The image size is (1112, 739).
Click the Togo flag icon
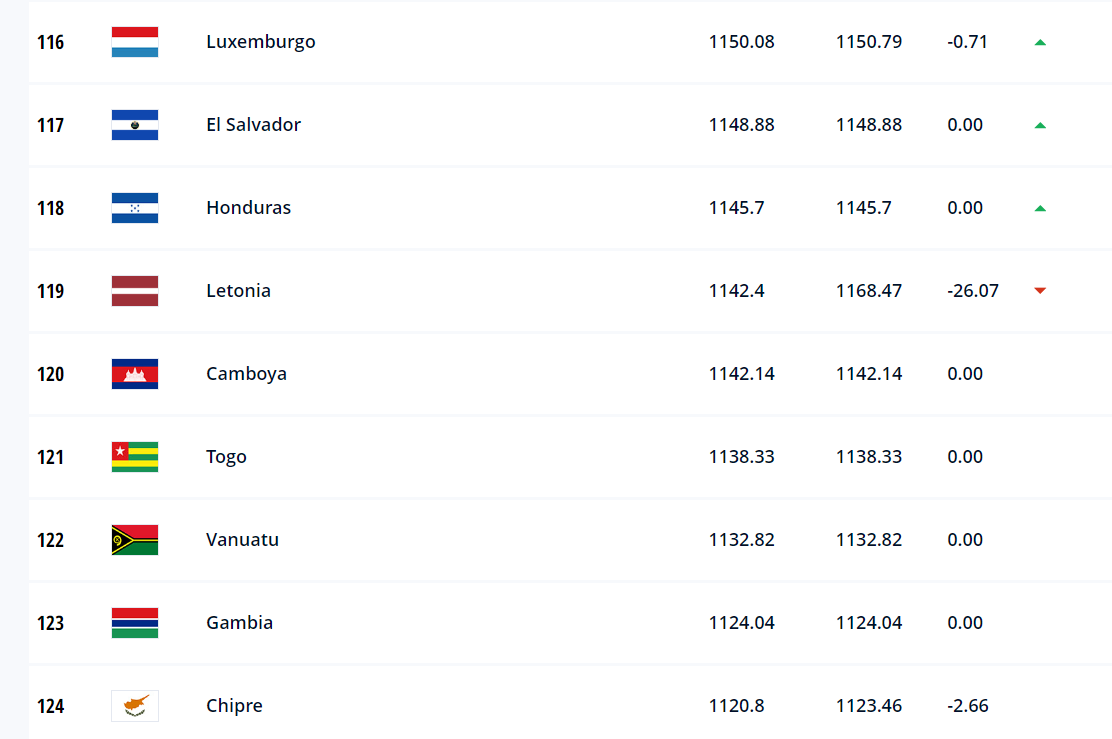coord(135,457)
